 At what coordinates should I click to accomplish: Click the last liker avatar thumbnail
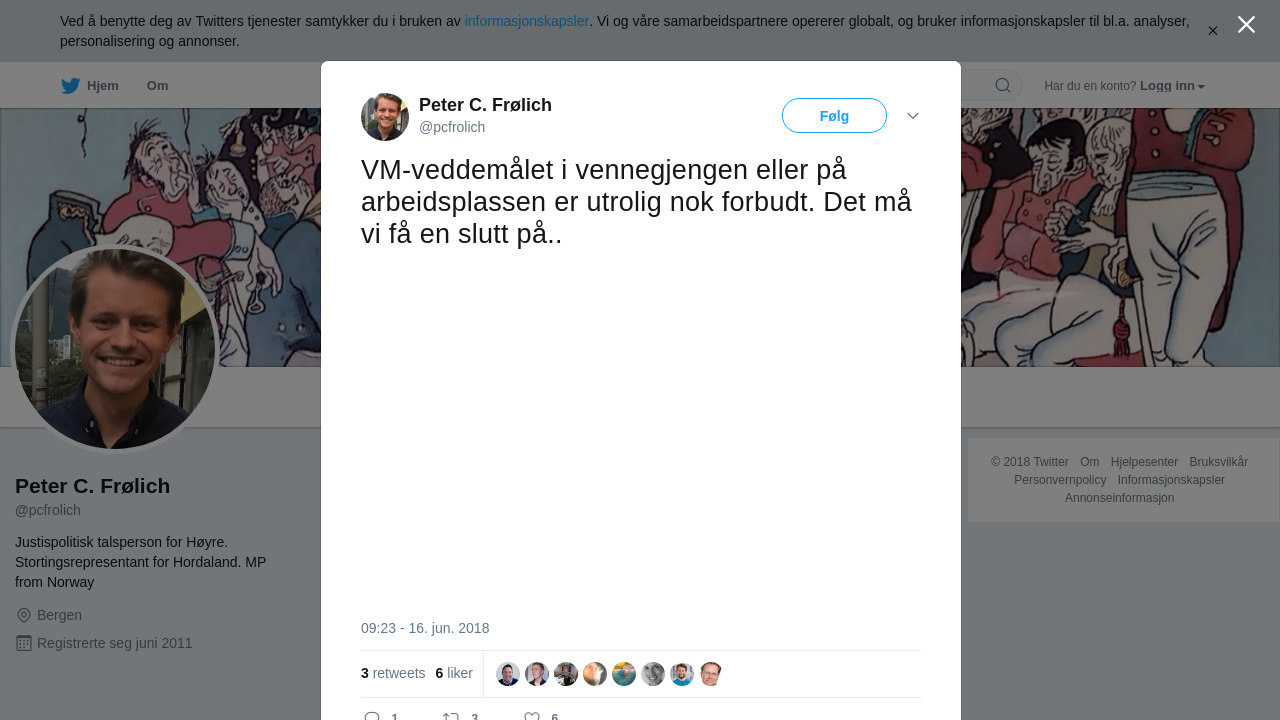point(711,674)
